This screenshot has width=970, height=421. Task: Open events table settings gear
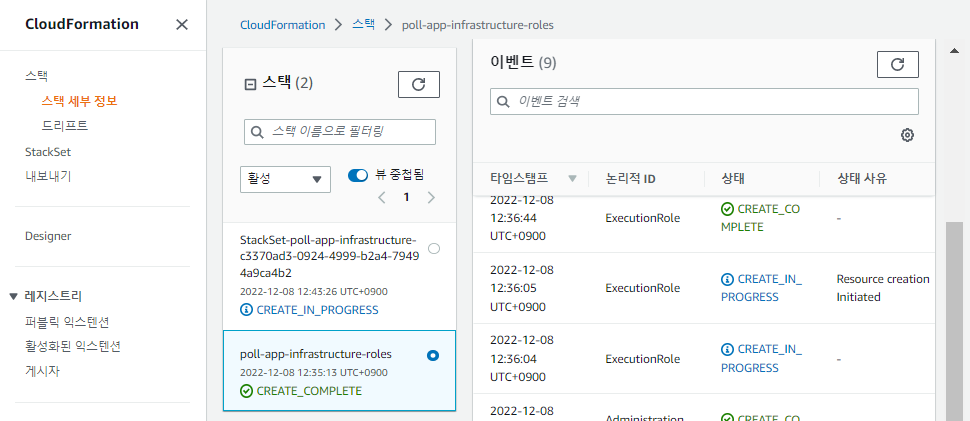907,135
